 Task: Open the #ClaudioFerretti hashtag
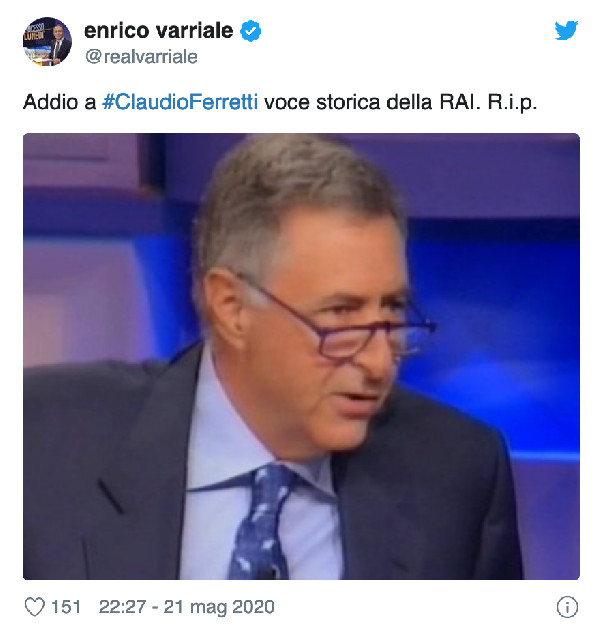[180, 102]
